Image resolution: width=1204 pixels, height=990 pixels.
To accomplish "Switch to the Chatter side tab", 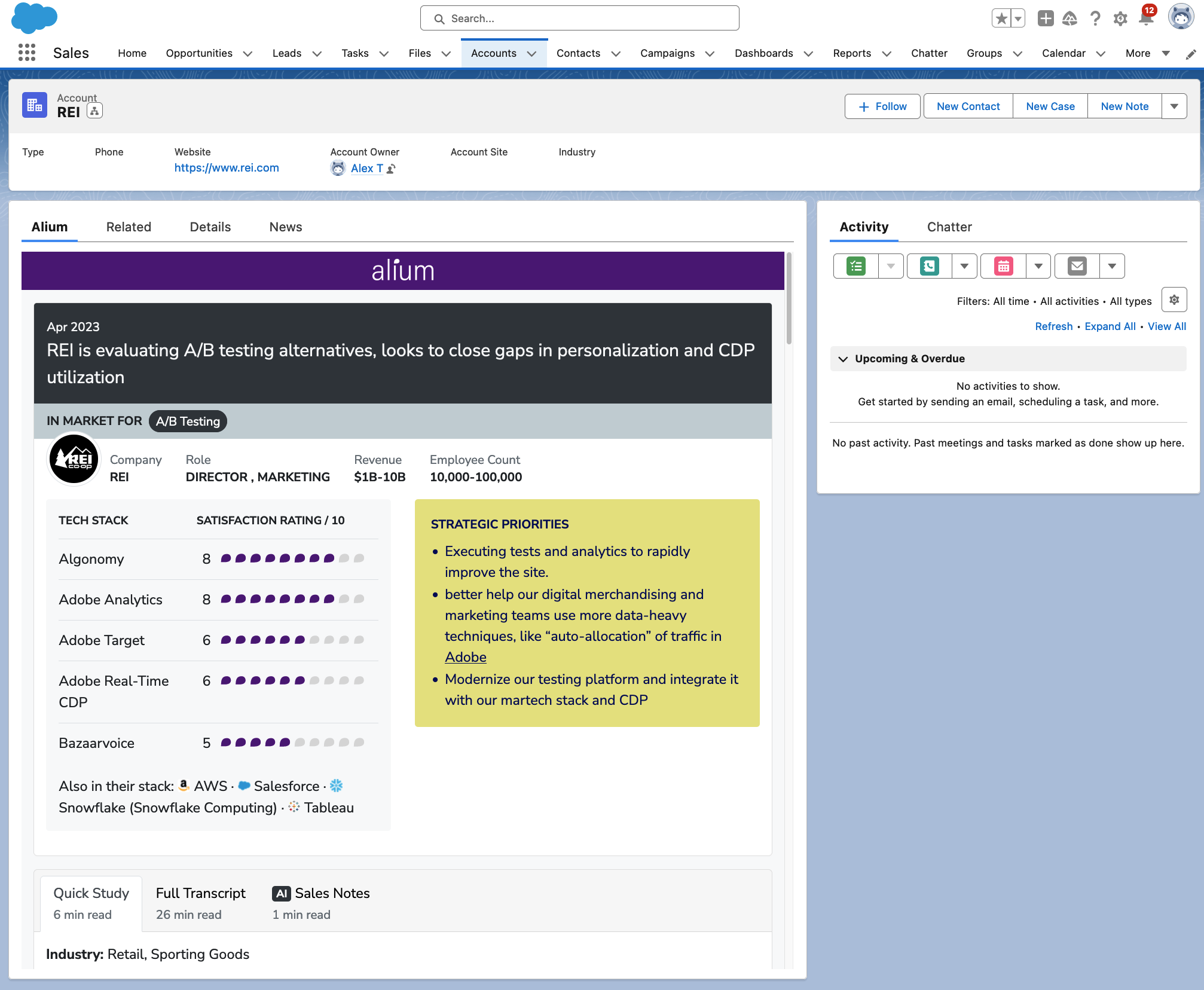I will [x=949, y=227].
